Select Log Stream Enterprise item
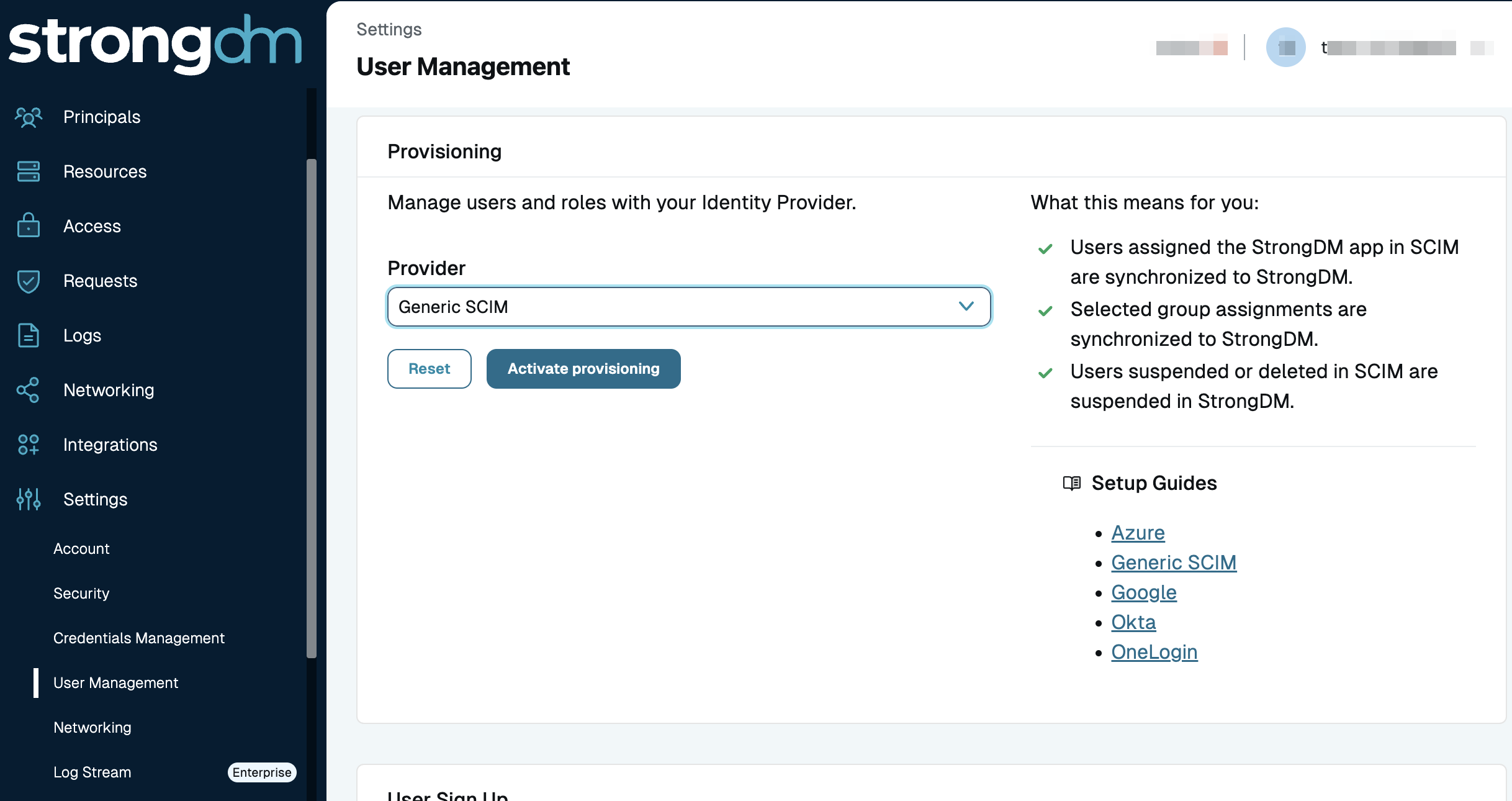This screenshot has height=801, width=1512. click(x=92, y=772)
